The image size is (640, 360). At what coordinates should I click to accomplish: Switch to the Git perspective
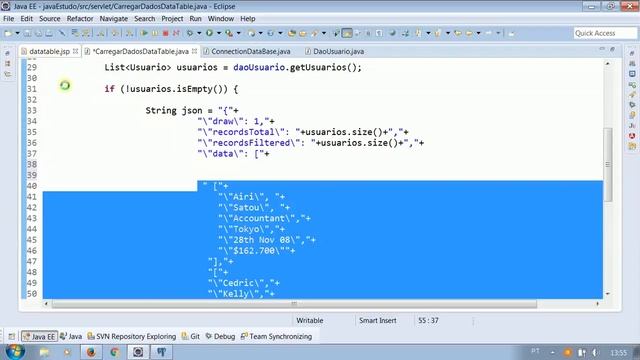point(191,336)
